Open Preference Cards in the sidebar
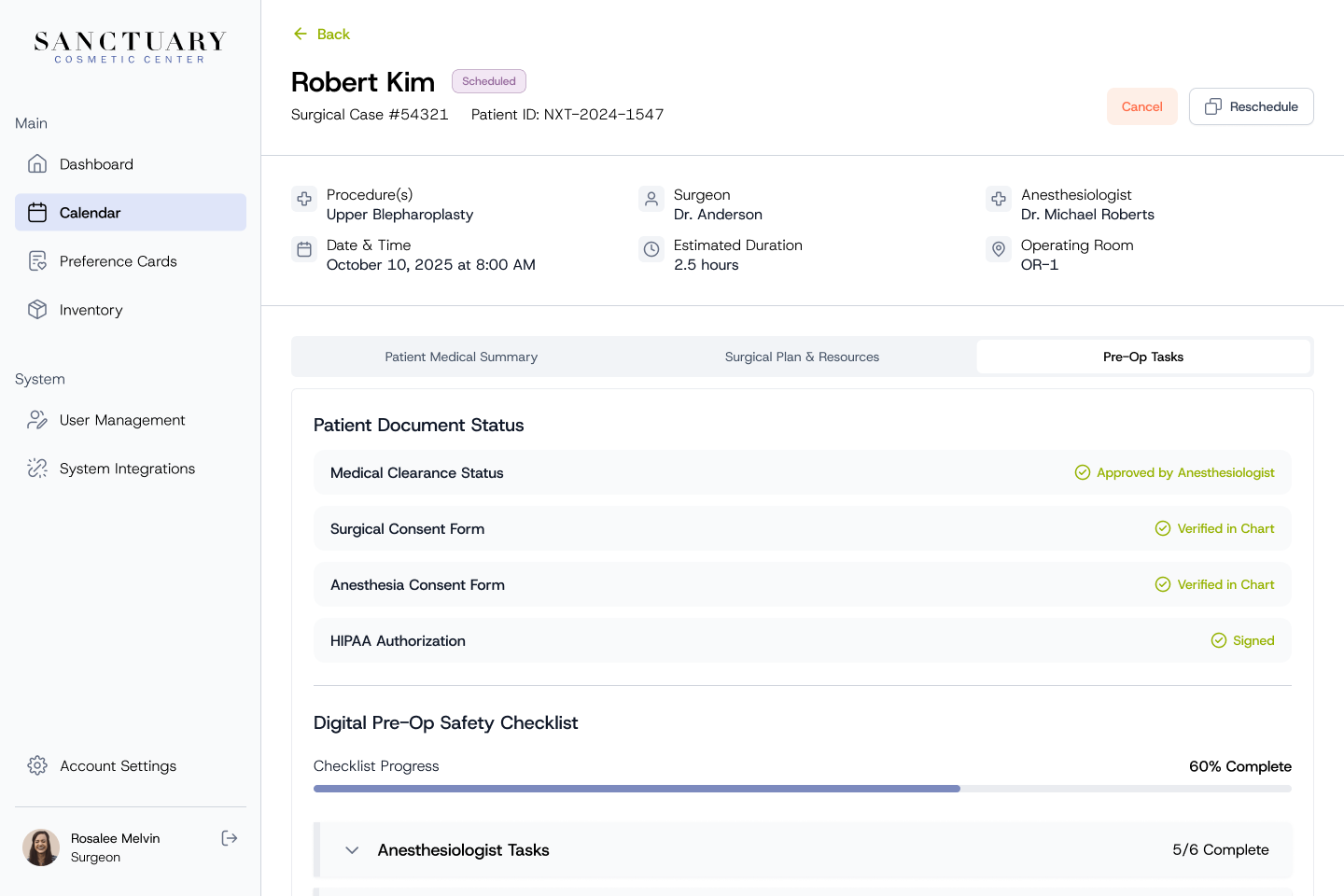1344x896 pixels. click(x=131, y=261)
